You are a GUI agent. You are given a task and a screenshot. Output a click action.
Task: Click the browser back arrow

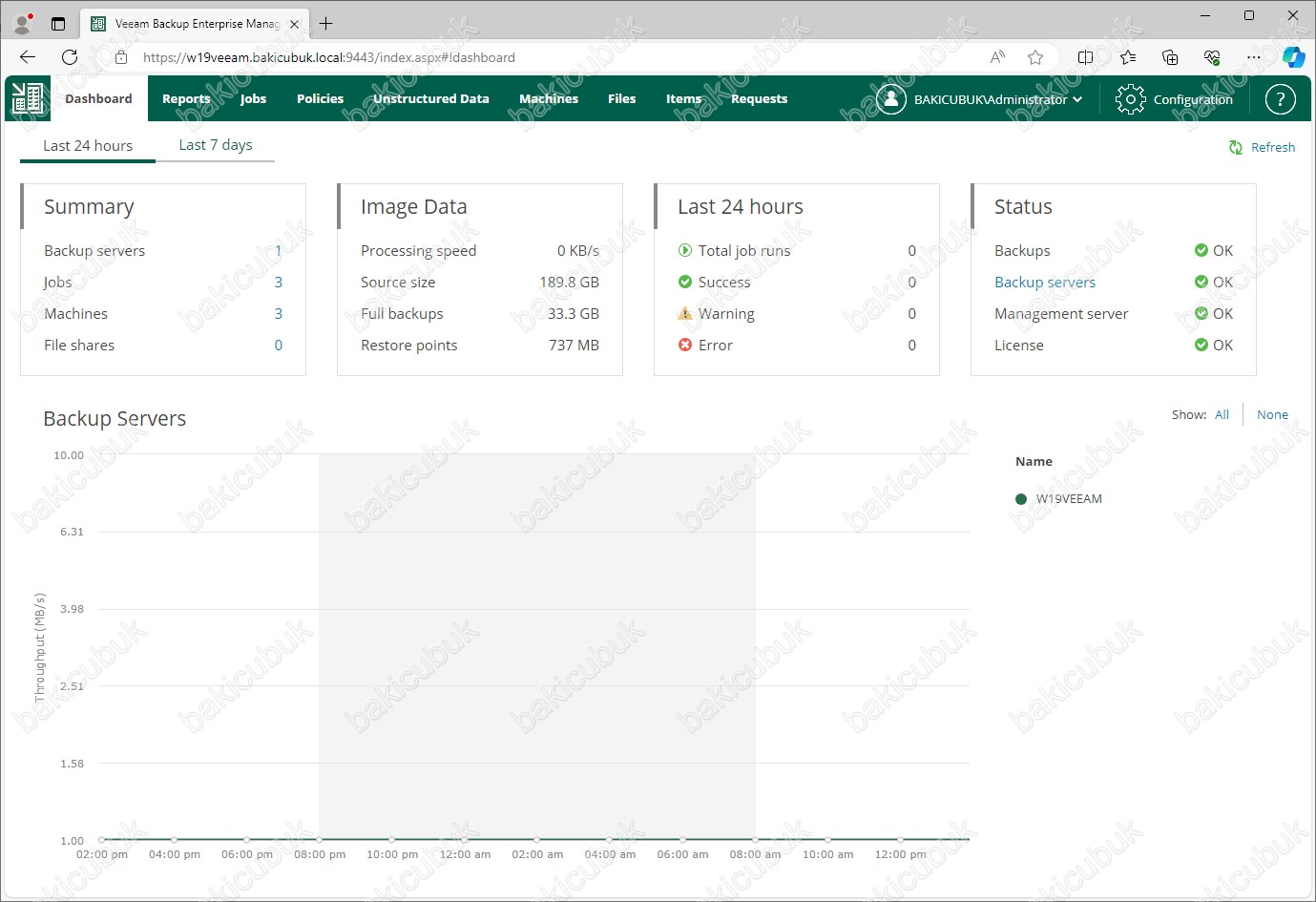pyautogui.click(x=28, y=57)
